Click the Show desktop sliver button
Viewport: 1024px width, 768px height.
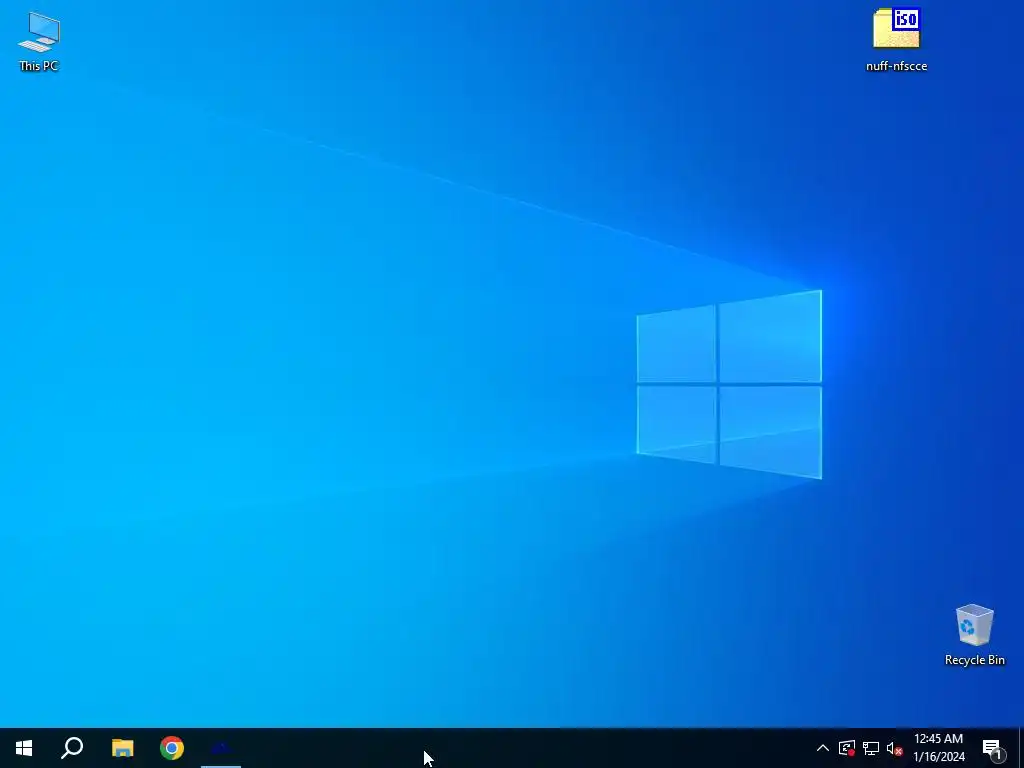1021,748
